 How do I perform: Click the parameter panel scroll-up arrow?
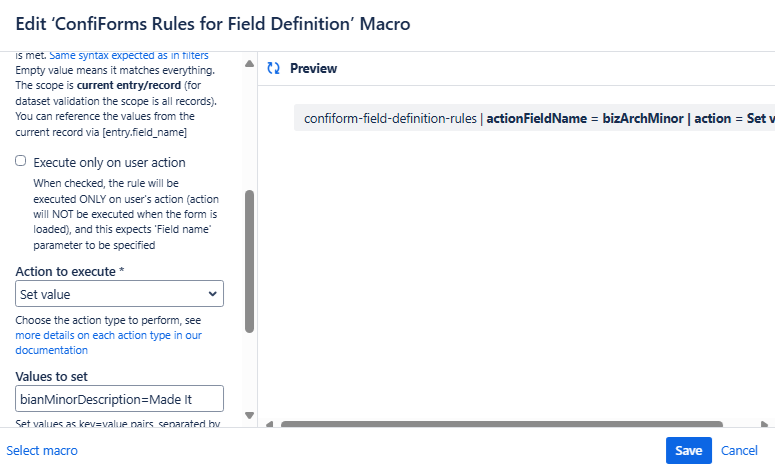coord(250,64)
